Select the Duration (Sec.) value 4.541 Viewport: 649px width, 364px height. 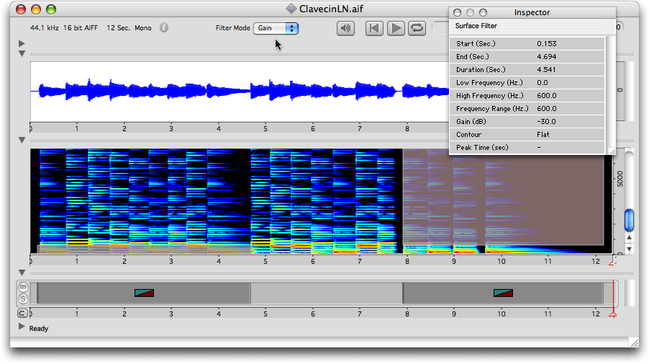click(x=546, y=70)
